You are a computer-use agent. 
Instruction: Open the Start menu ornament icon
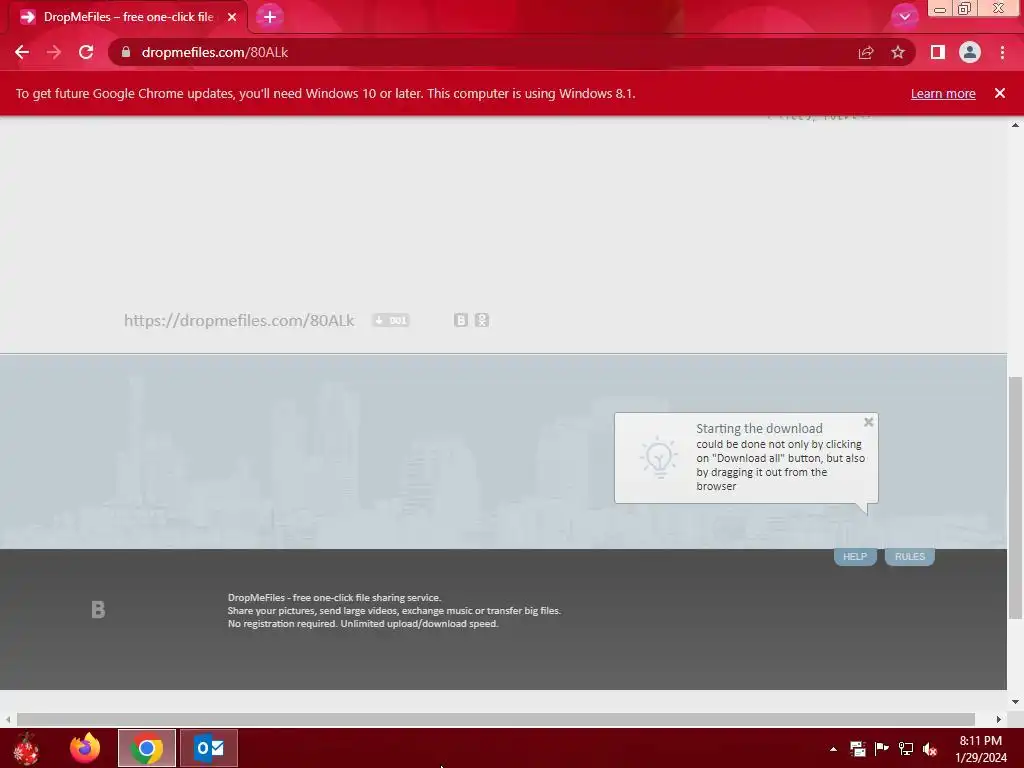pos(26,748)
